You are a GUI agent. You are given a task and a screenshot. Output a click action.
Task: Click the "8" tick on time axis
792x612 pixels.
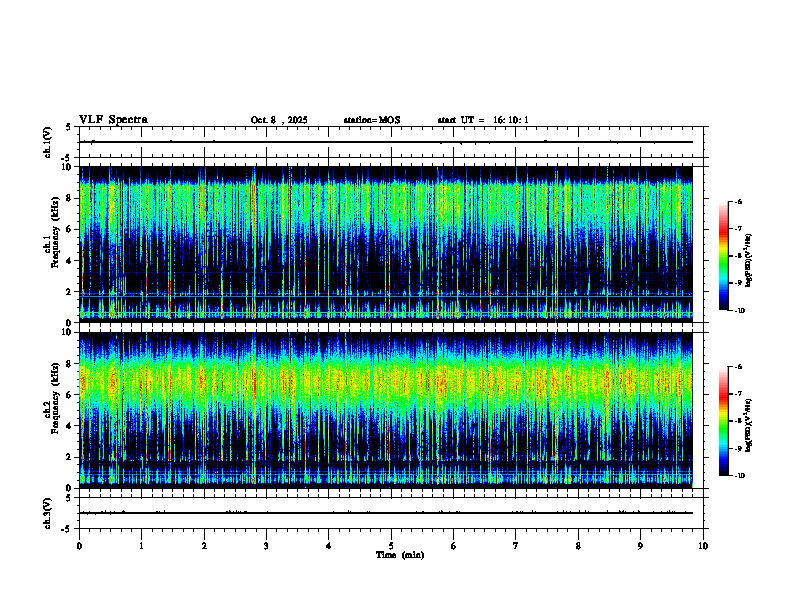click(578, 546)
